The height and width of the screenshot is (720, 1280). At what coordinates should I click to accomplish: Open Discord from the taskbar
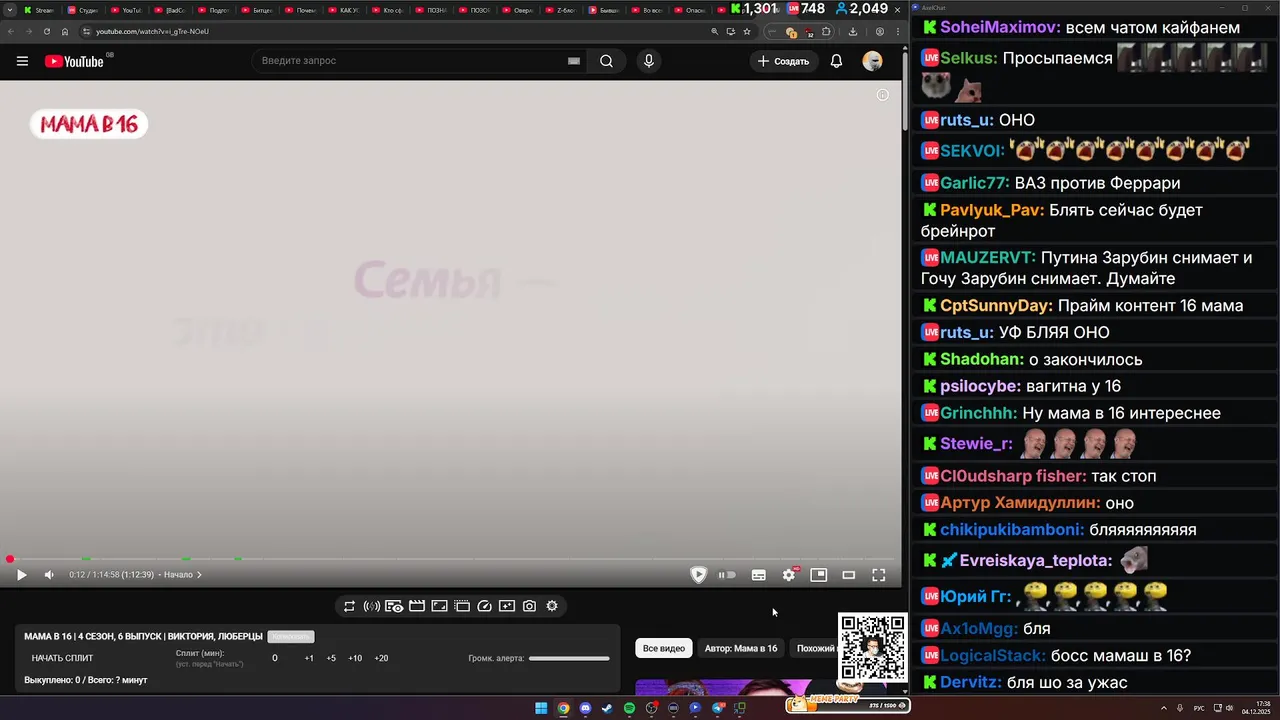(x=585, y=708)
